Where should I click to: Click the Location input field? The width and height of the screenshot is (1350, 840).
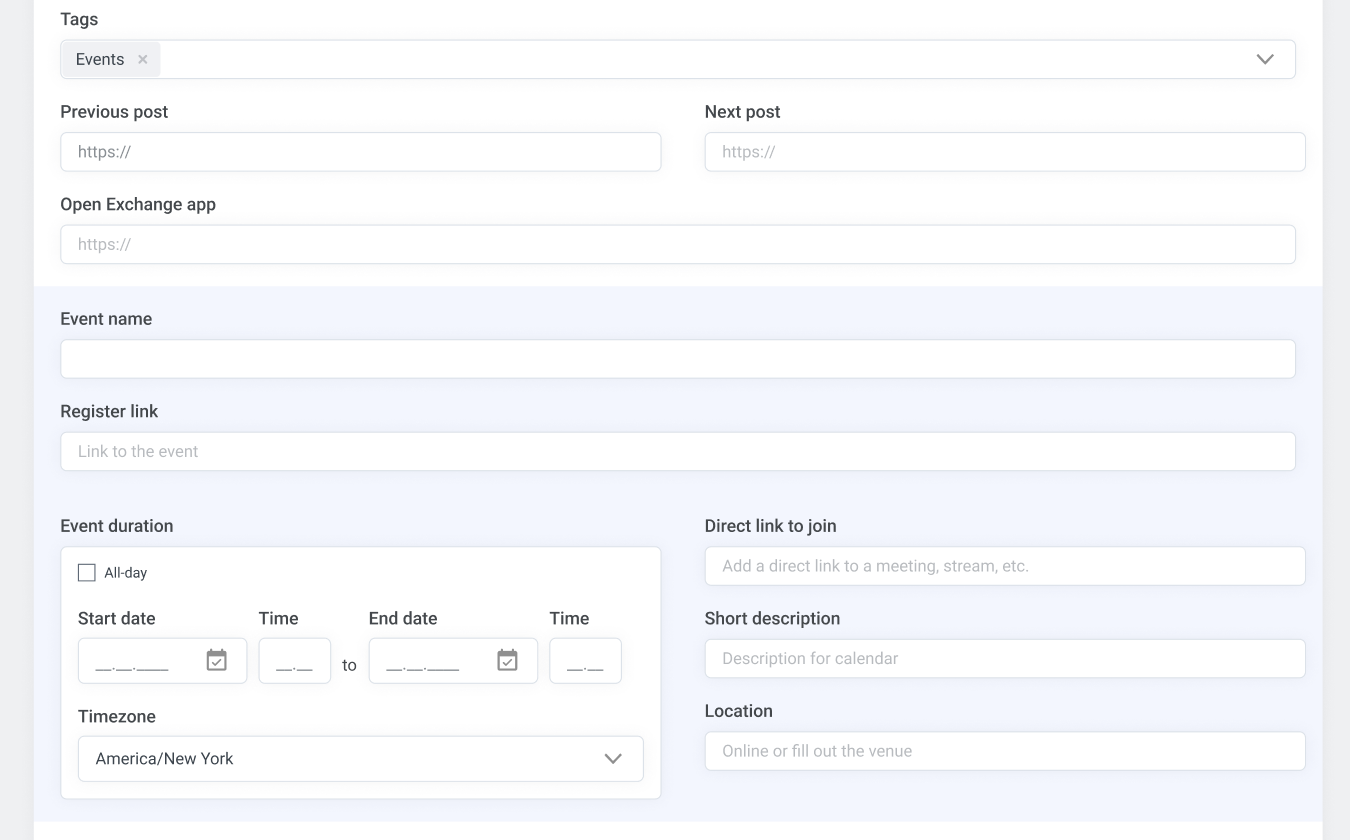tap(1004, 751)
